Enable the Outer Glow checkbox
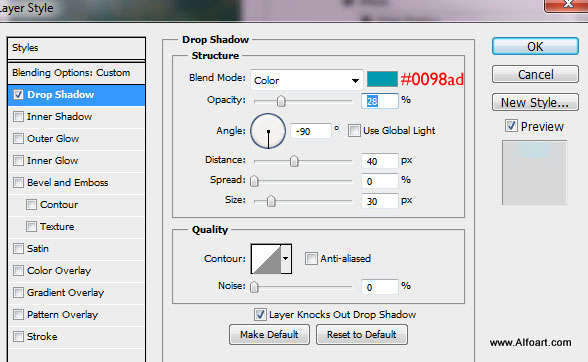Image resolution: width=588 pixels, height=362 pixels. pyautogui.click(x=18, y=139)
